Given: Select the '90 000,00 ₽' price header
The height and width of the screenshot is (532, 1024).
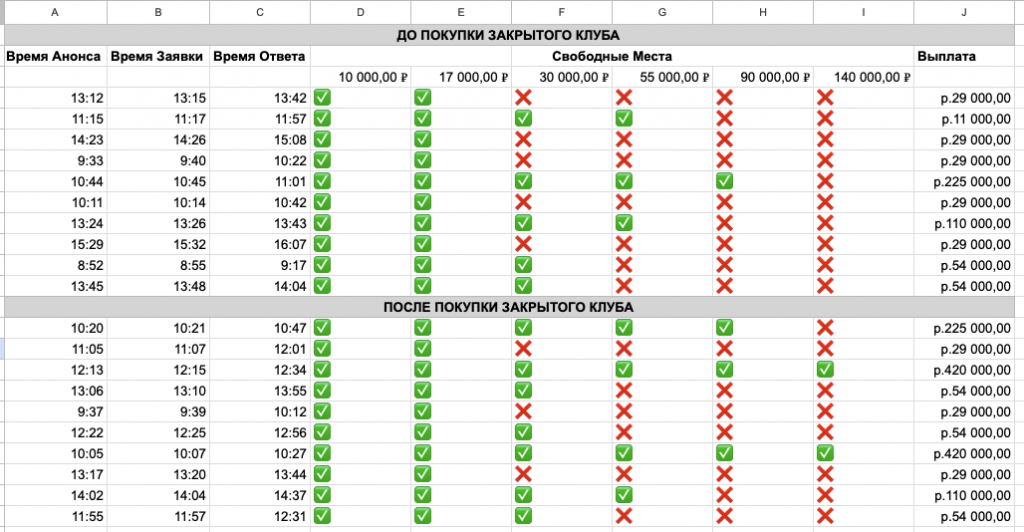Looking at the screenshot, I should coord(763,77).
